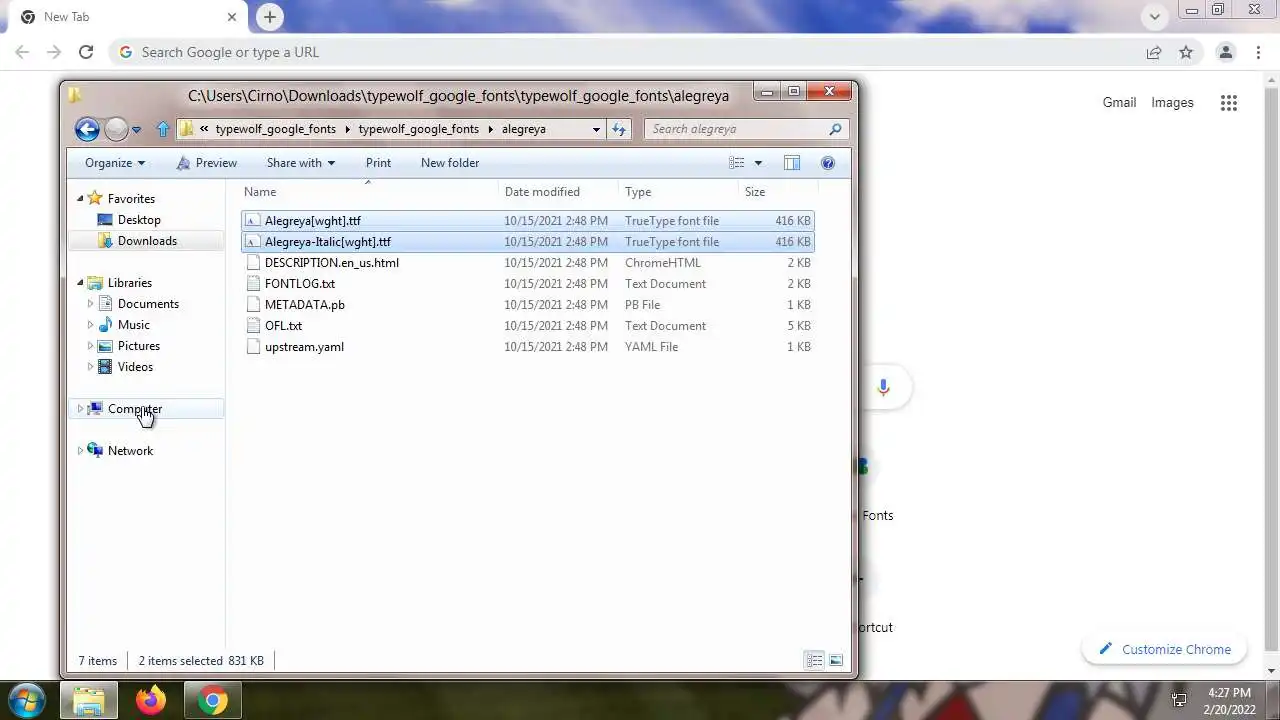The height and width of the screenshot is (720, 1280).
Task: Select the Alegreya-Italic[wght].ttf file
Action: (x=528, y=242)
